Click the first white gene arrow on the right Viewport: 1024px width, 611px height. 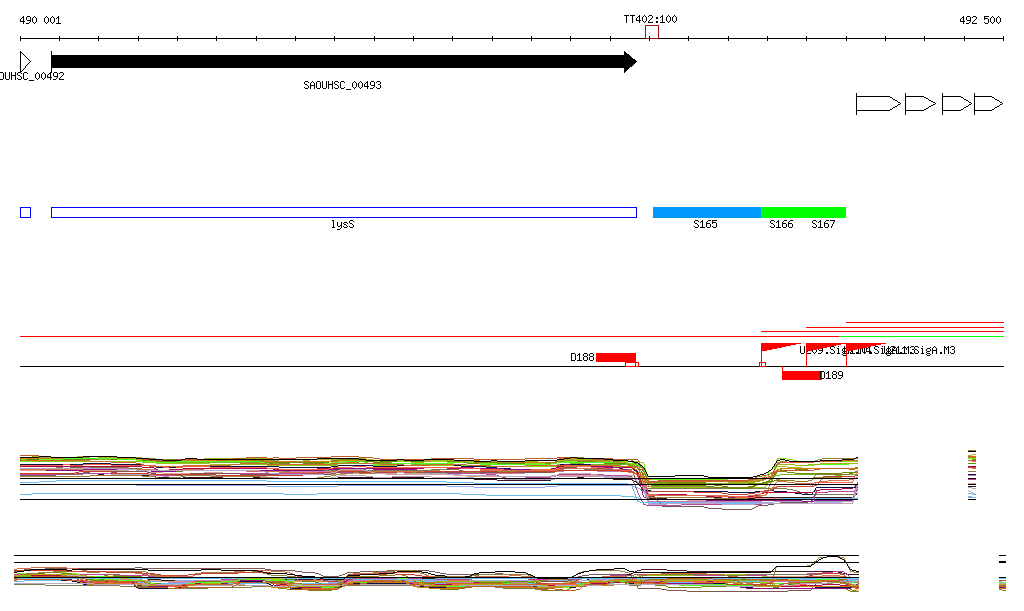pyautogui.click(x=877, y=104)
